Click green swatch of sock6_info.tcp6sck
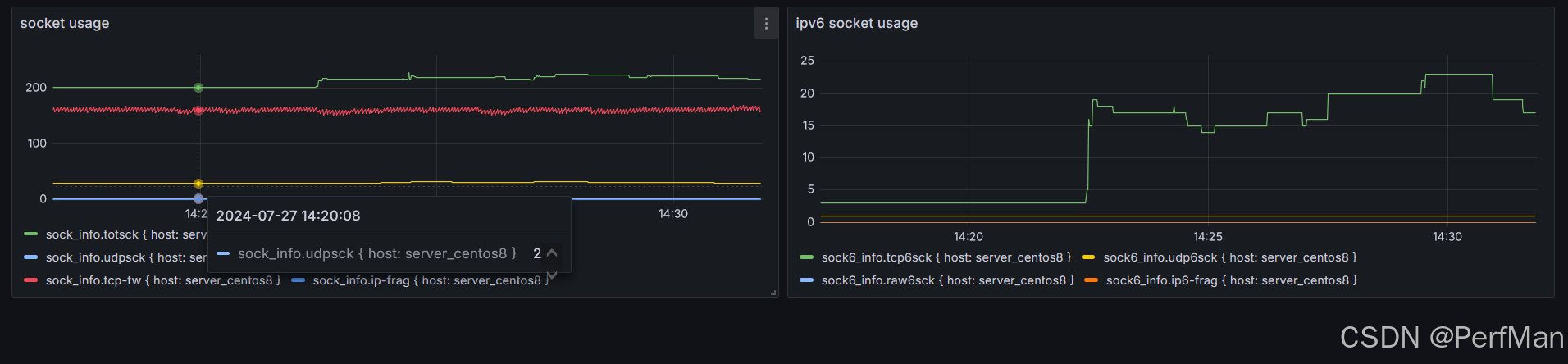The width and height of the screenshot is (1568, 364). [x=806, y=257]
